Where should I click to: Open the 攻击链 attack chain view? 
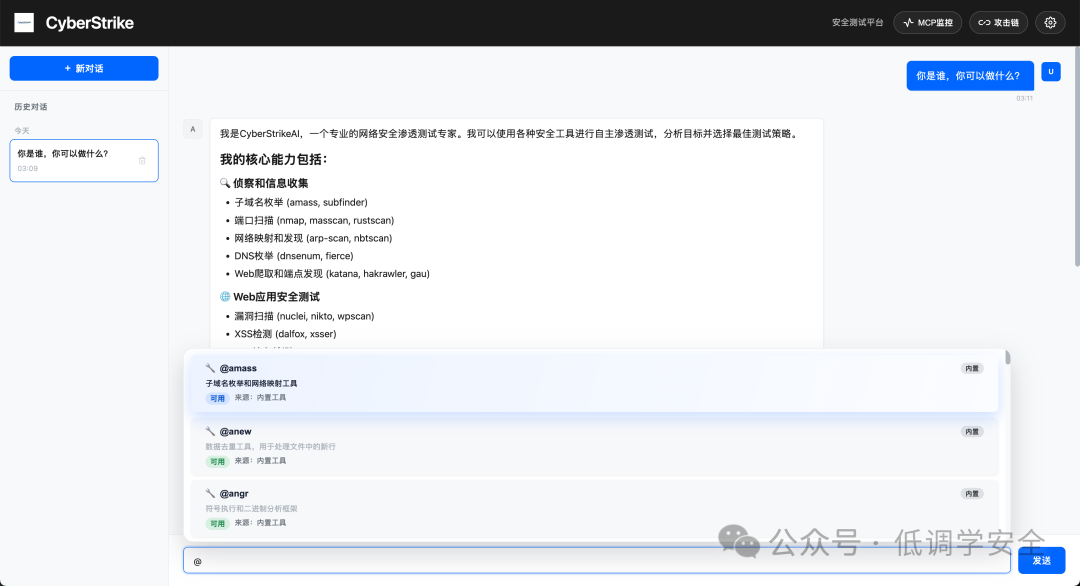999,23
